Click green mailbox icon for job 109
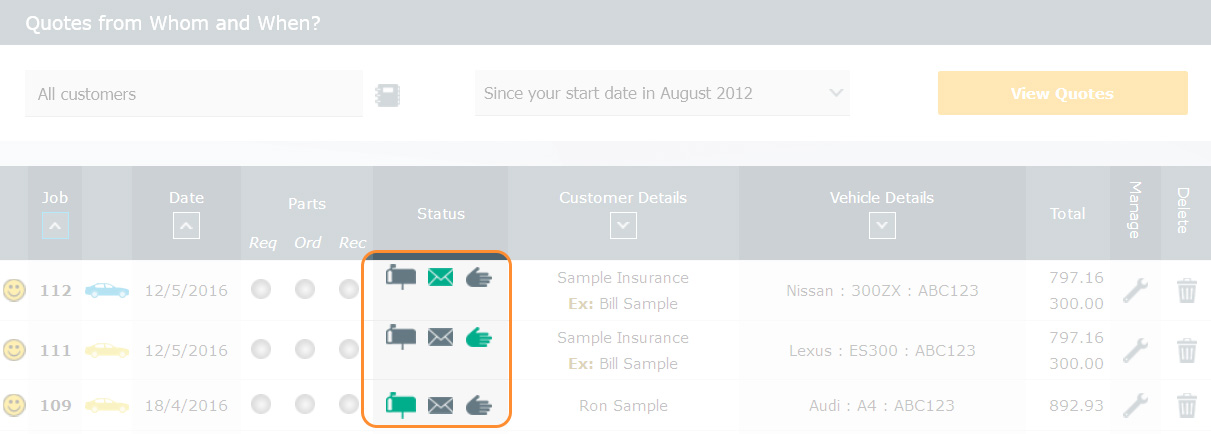This screenshot has width=1211, height=434. [x=401, y=405]
